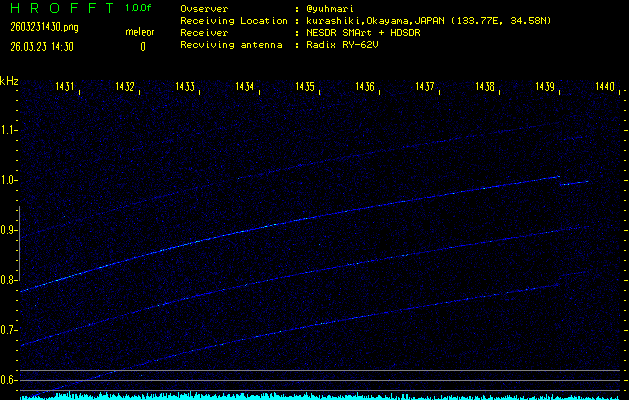Jump to the 1440 time marker

click(605, 87)
